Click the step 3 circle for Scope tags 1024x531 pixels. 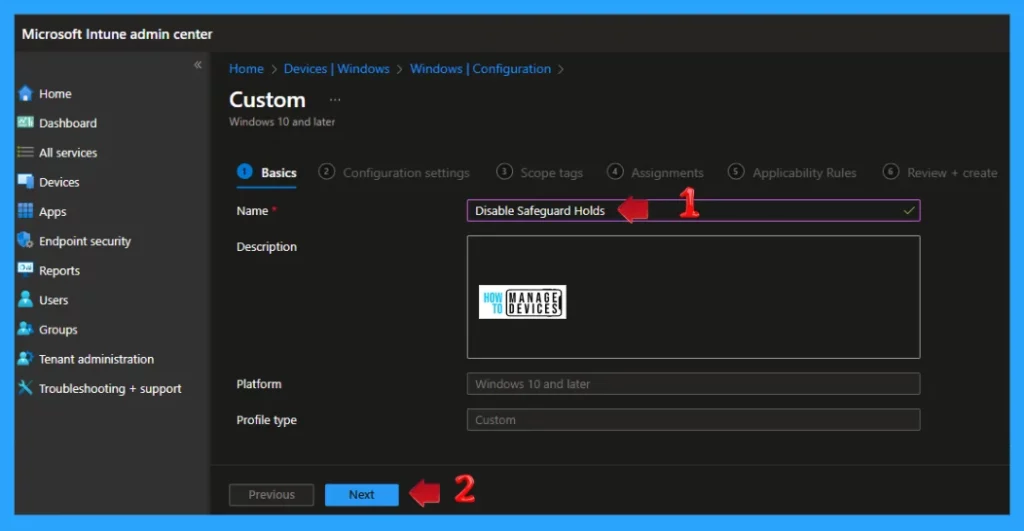coord(504,171)
